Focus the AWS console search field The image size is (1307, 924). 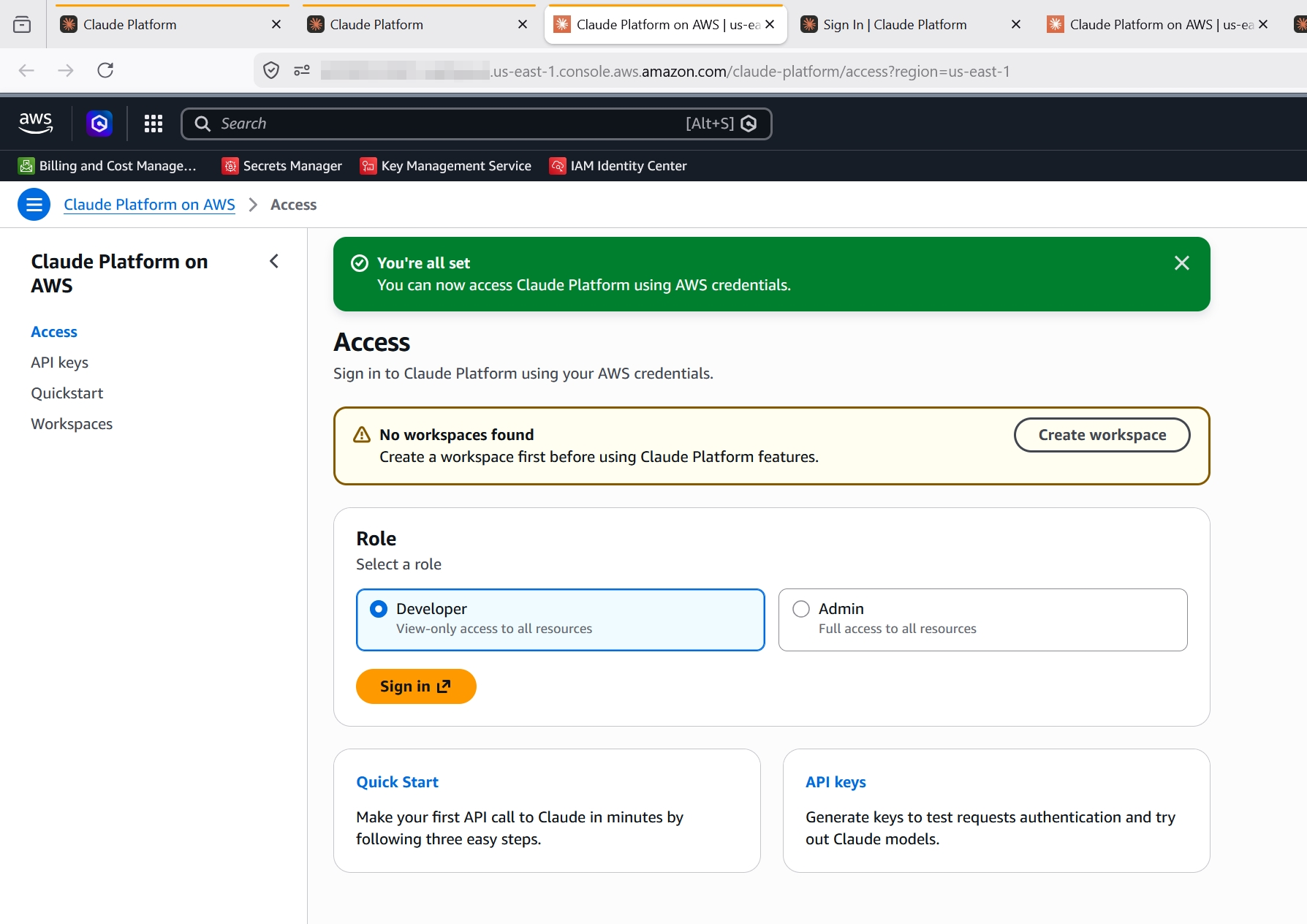coord(477,124)
